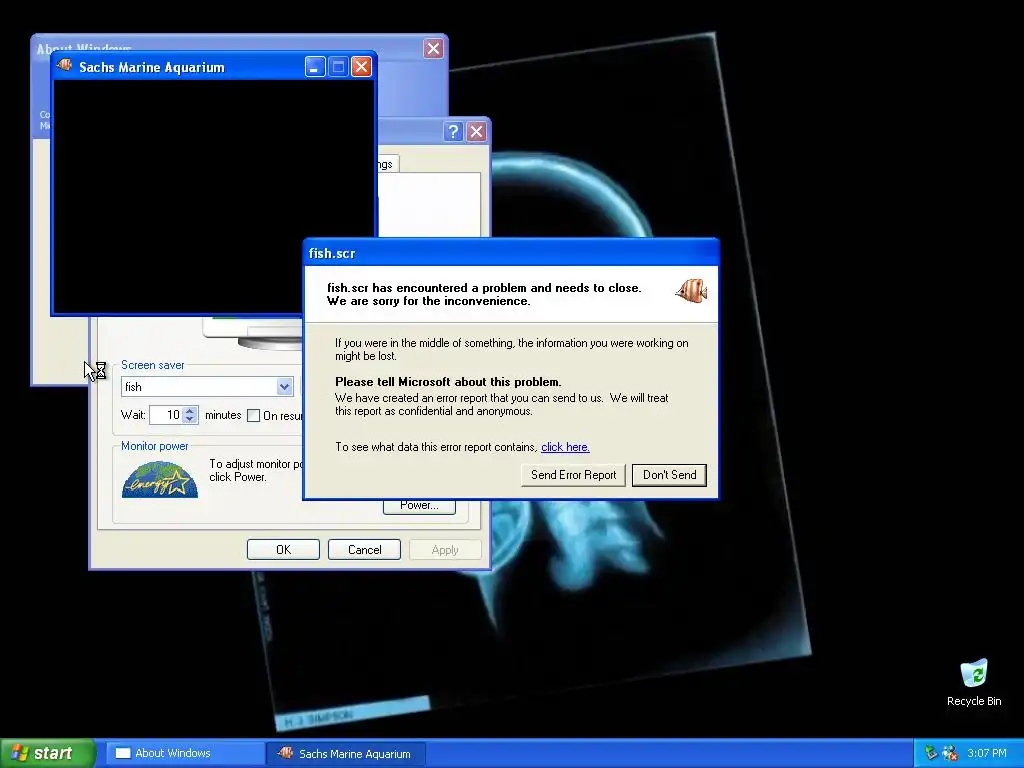
Task: Open the Screen saver dropdown showing fish
Action: (284, 387)
